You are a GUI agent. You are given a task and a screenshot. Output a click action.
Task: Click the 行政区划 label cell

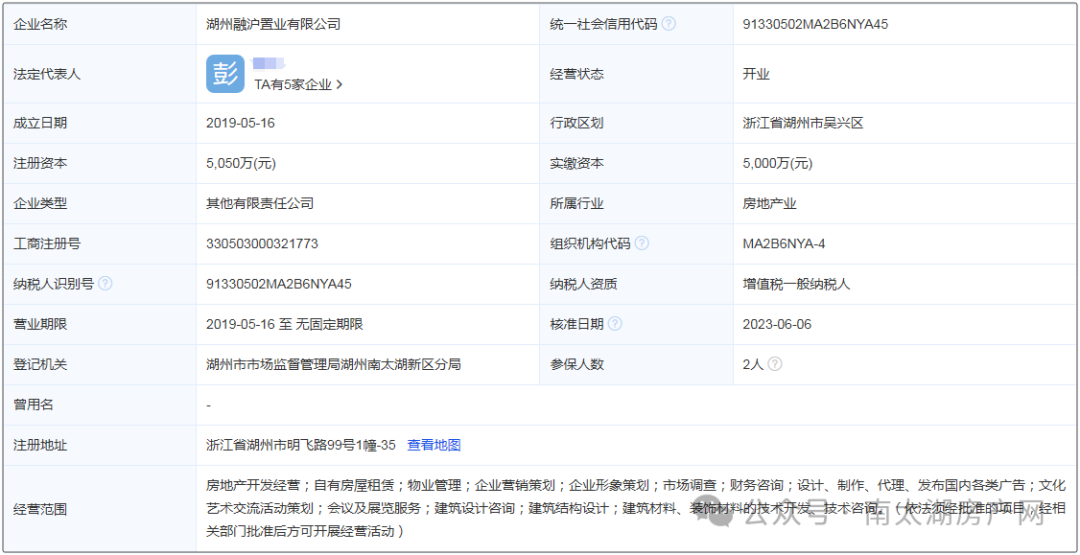pos(636,123)
